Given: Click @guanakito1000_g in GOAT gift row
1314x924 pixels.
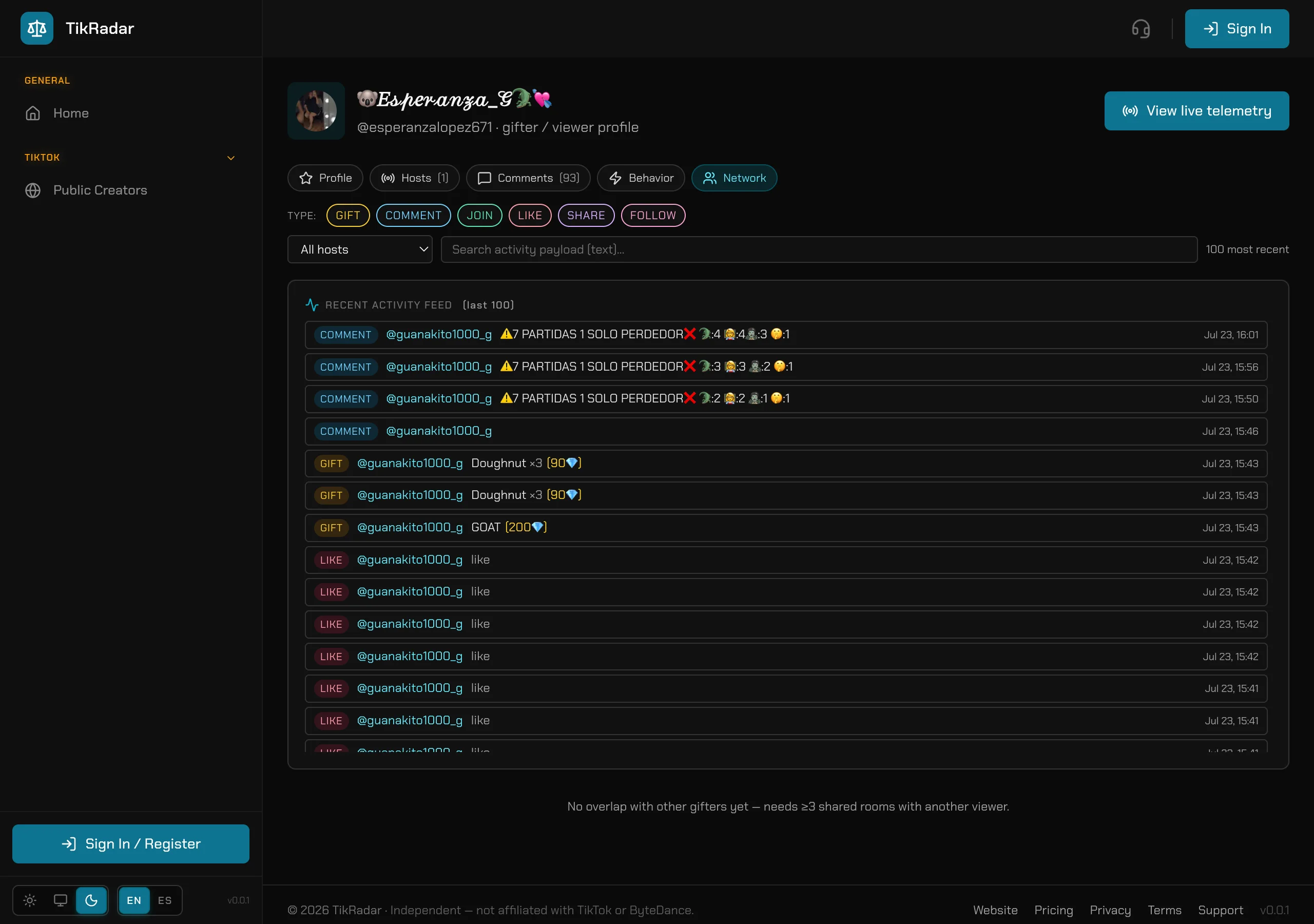Looking at the screenshot, I should [410, 527].
